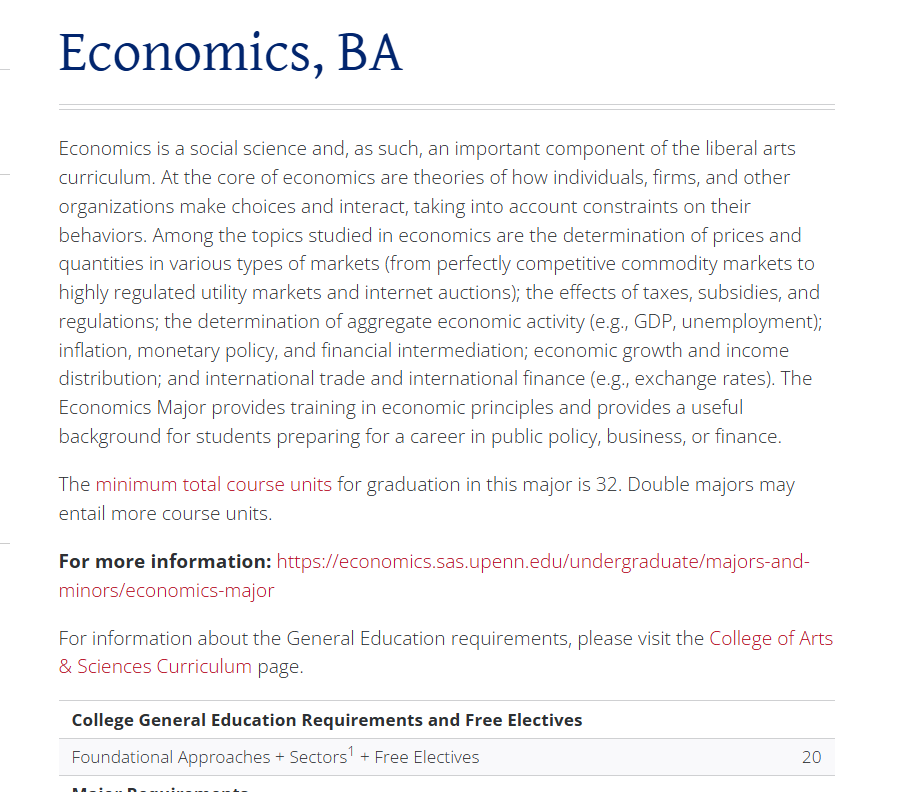The image size is (915, 792).
Task: Click the bold "For more information:" label
Action: tap(165, 561)
